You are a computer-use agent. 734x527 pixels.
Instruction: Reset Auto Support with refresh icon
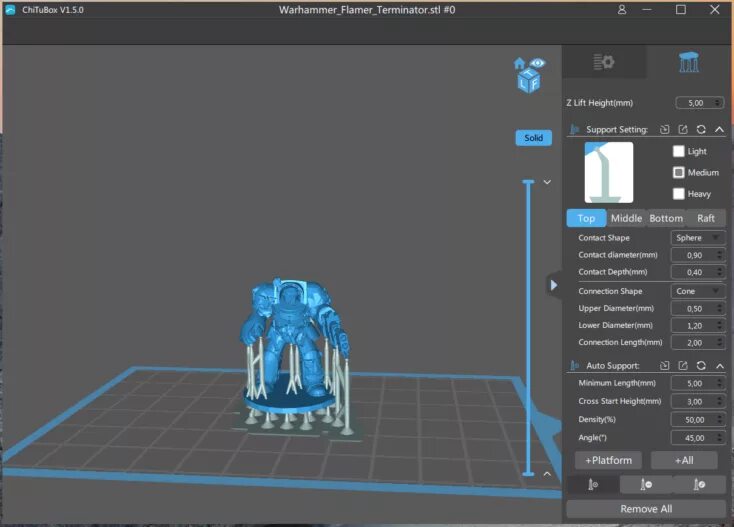[701, 366]
